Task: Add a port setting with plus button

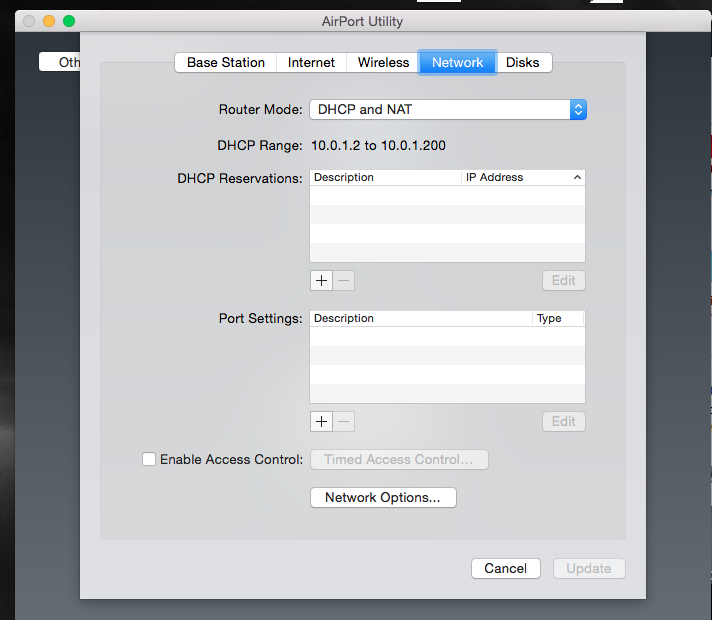Action: pos(321,422)
